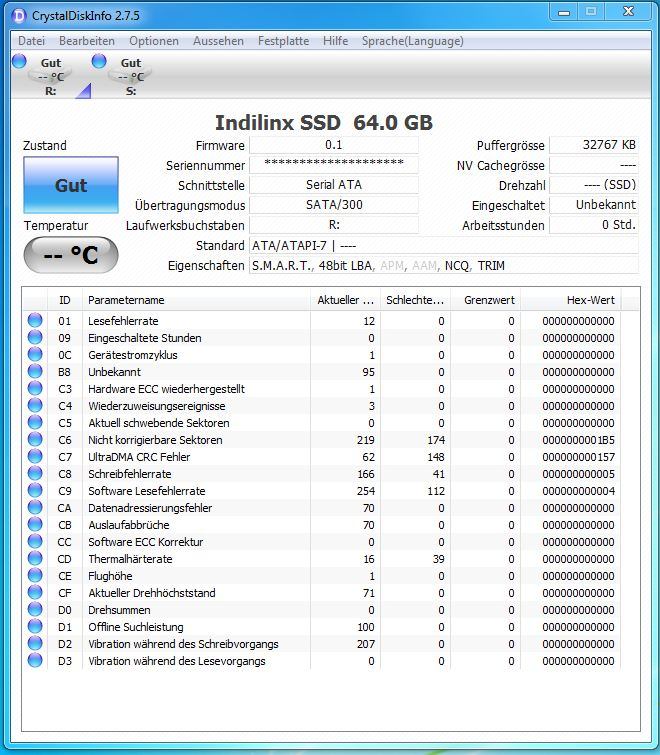Viewport: 660px width, 755px height.
Task: Click status orb of Aktueller Drehhöchststand row
Action: click(35, 592)
